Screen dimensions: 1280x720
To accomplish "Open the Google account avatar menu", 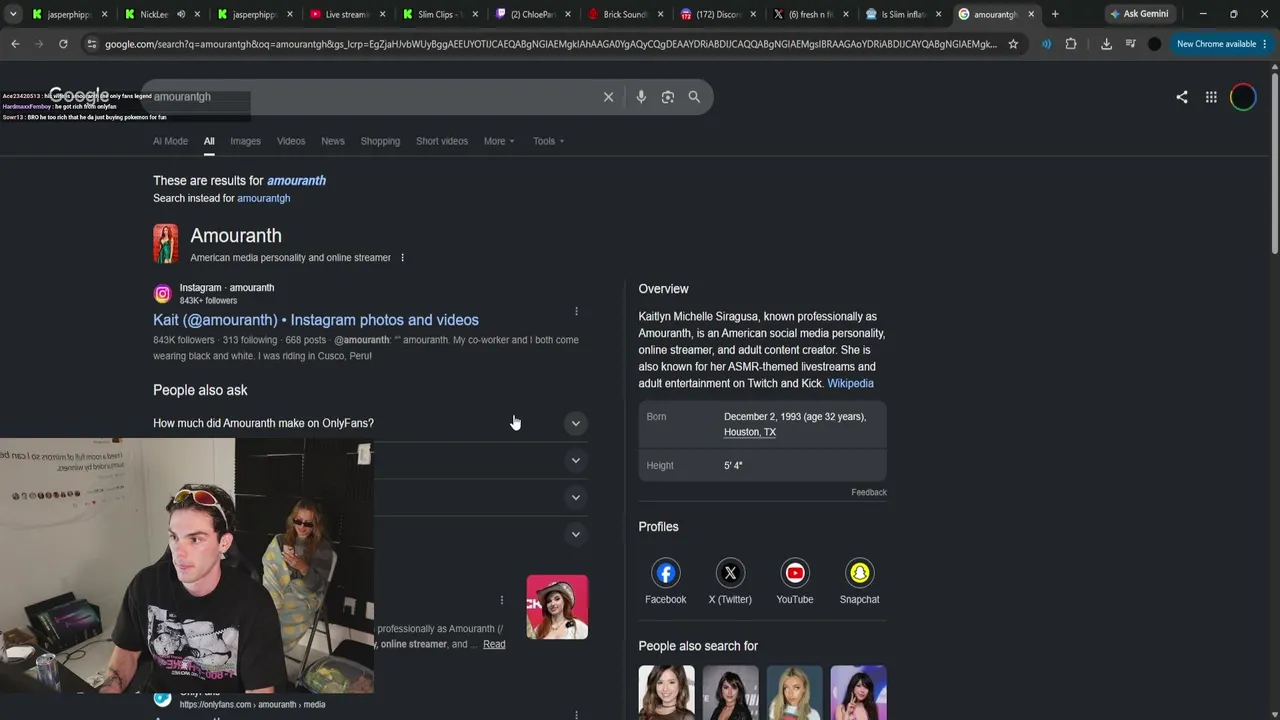I will [x=1243, y=97].
